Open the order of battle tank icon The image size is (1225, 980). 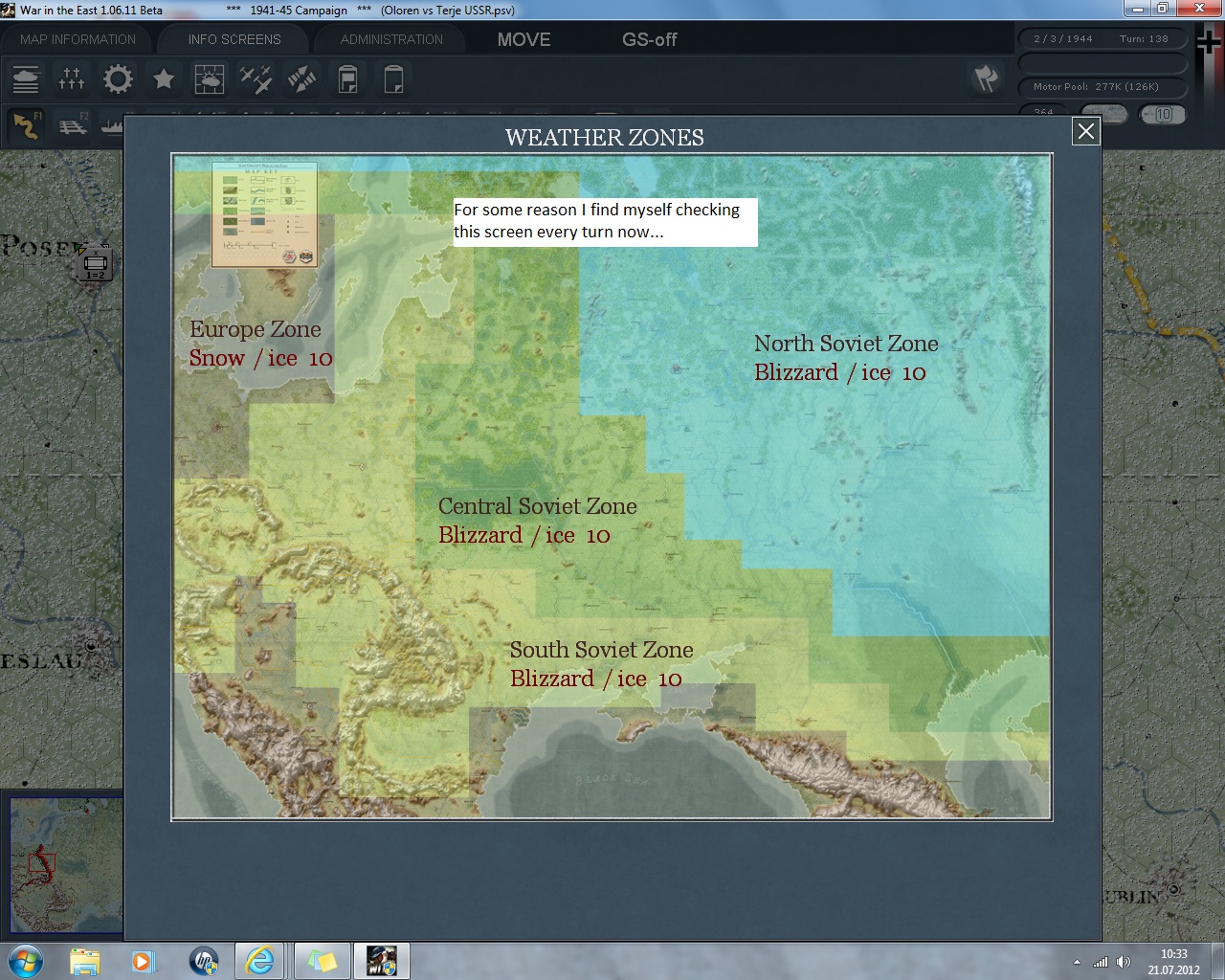coord(26,78)
